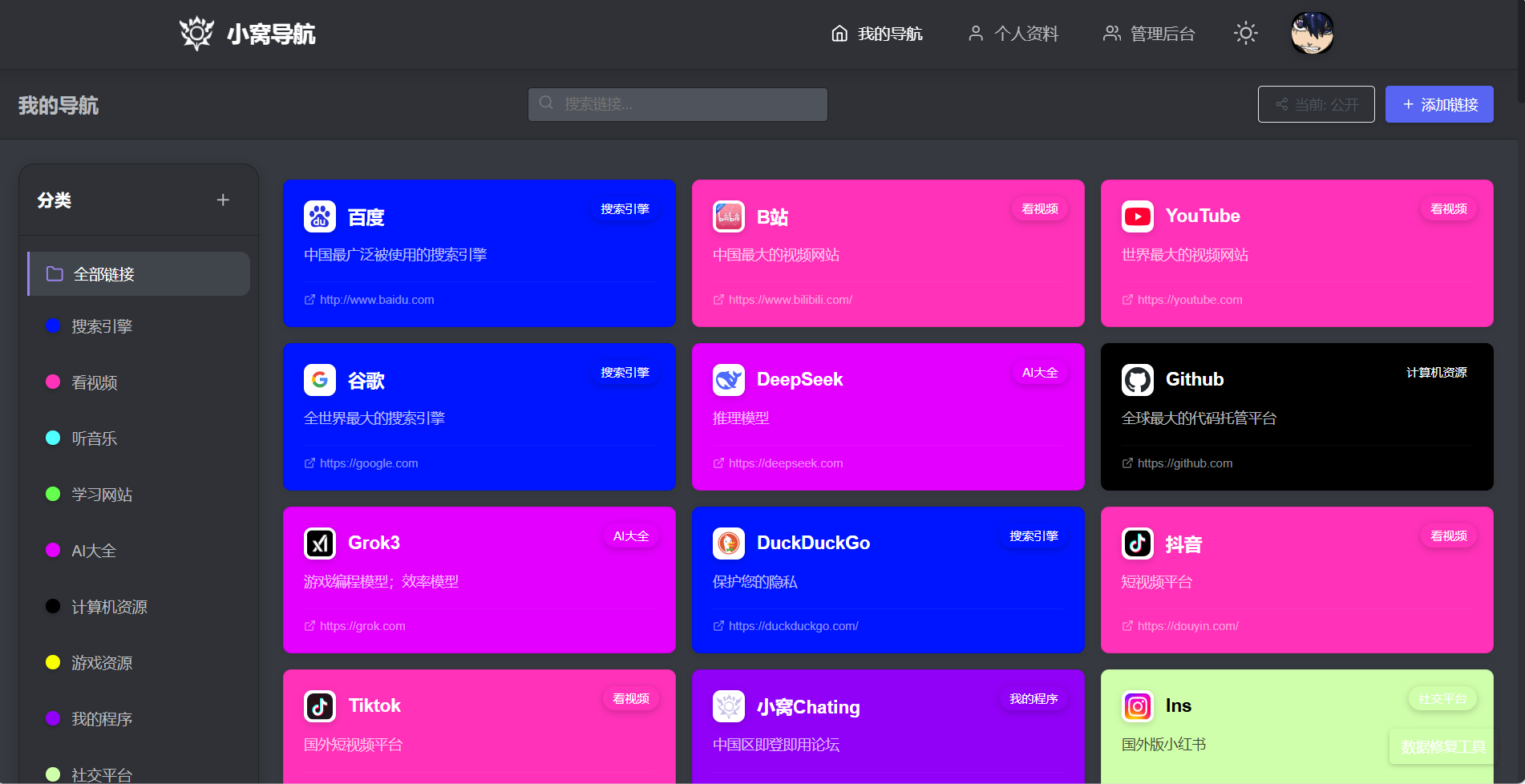Screen dimensions: 1525x784
Task: Click the DeepSeek card title
Action: [x=799, y=380]
